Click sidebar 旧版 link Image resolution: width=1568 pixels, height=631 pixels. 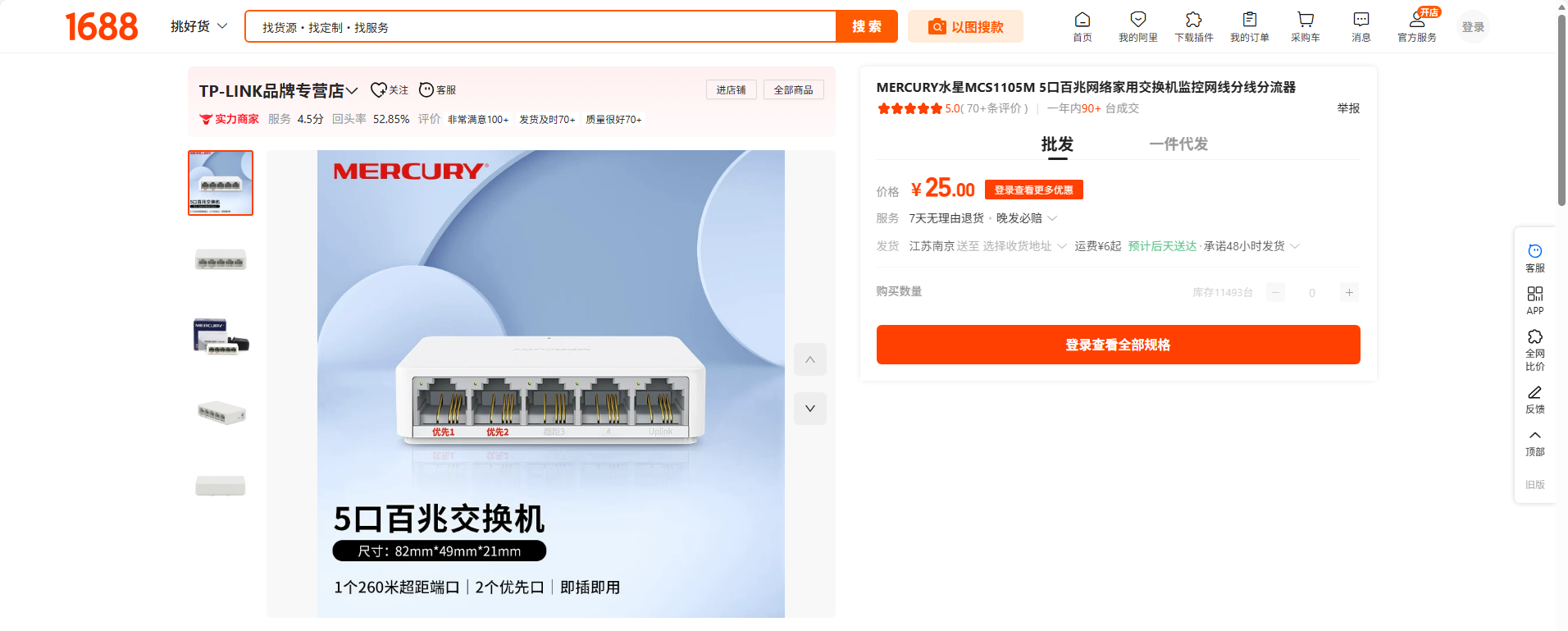pos(1535,485)
